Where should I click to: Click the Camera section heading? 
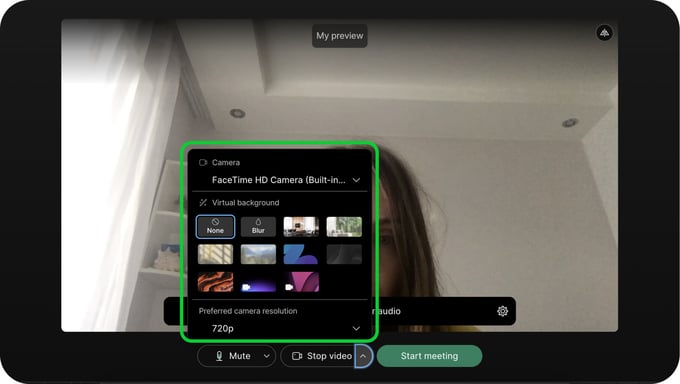tap(226, 163)
